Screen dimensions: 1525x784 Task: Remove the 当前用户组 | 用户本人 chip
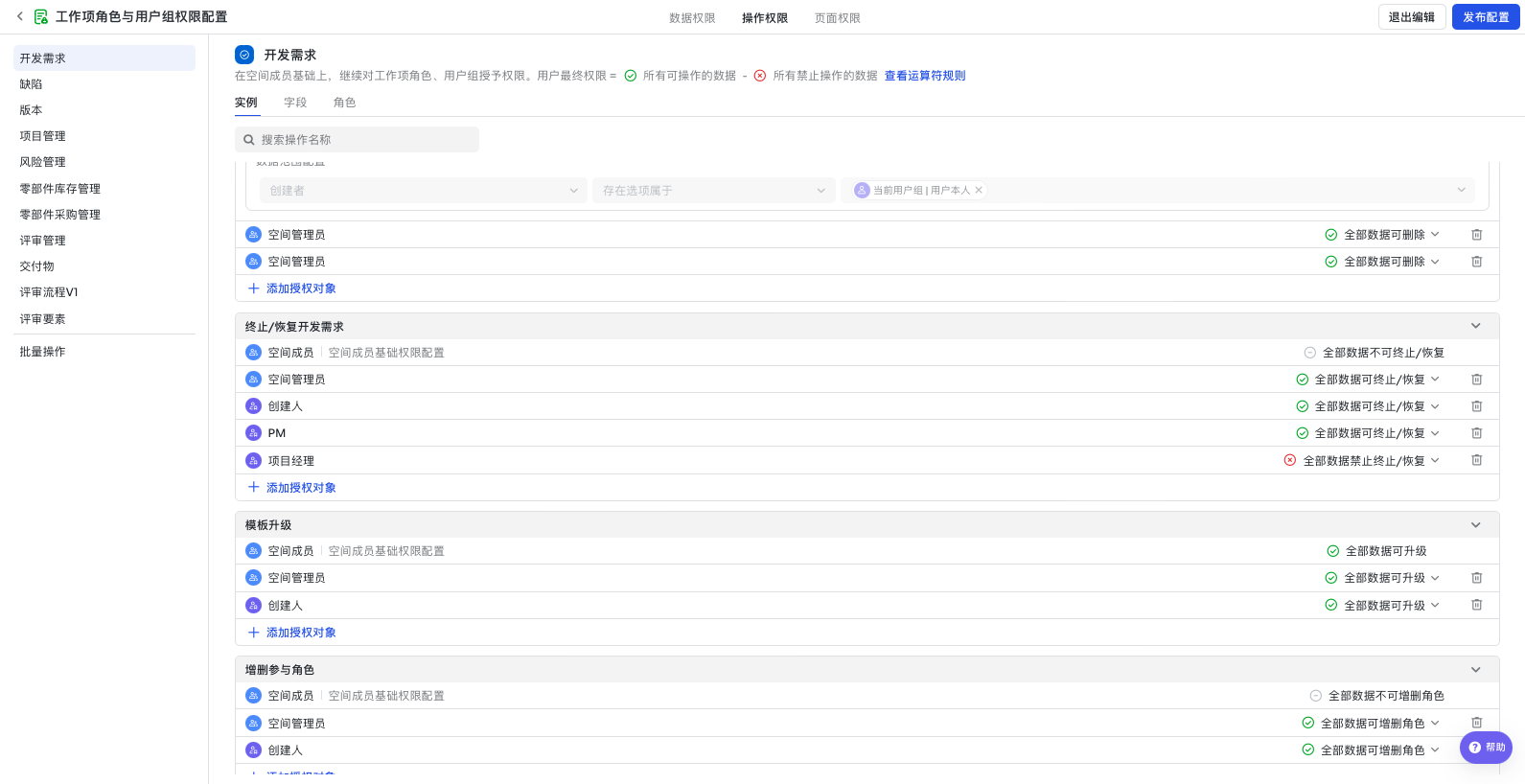[979, 190]
